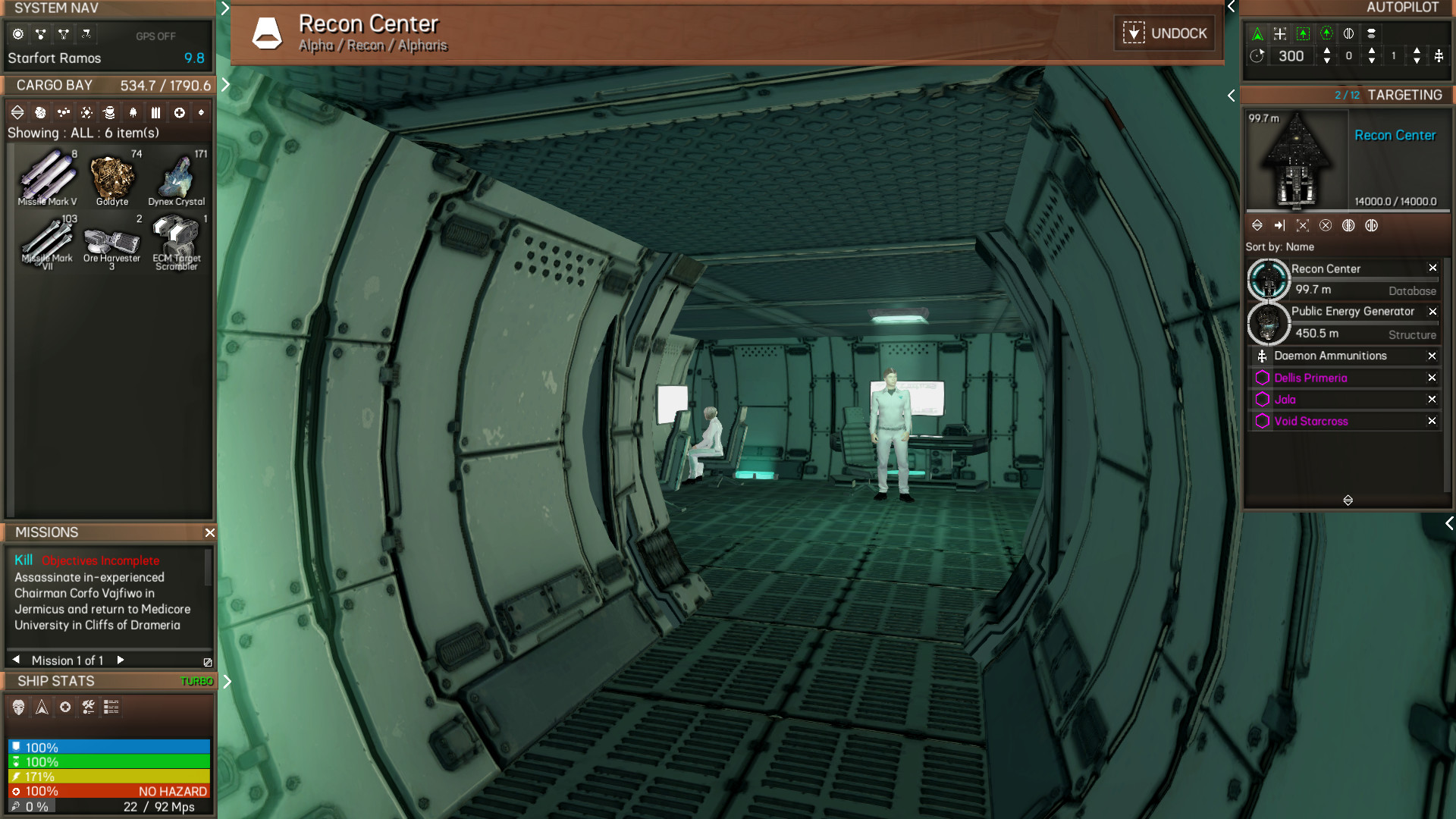Click the rotation reset icon in Autopilot panel
This screenshot has width=1456, height=819.
1257,55
